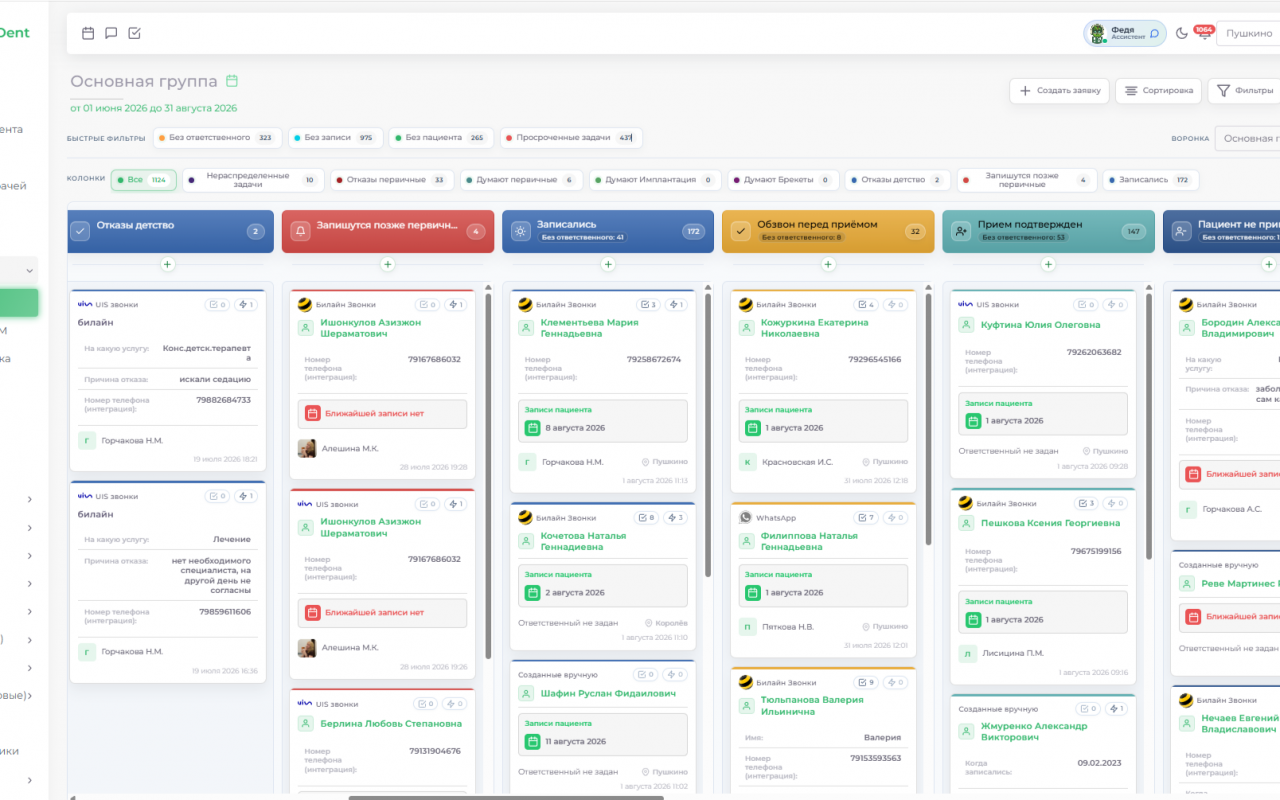Click the lightning badge on Кочетова Наталья card
The height and width of the screenshot is (800, 1280).
tap(676, 517)
